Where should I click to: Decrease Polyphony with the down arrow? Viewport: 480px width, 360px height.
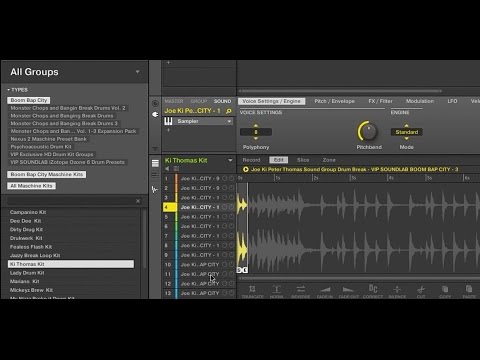tap(256, 138)
